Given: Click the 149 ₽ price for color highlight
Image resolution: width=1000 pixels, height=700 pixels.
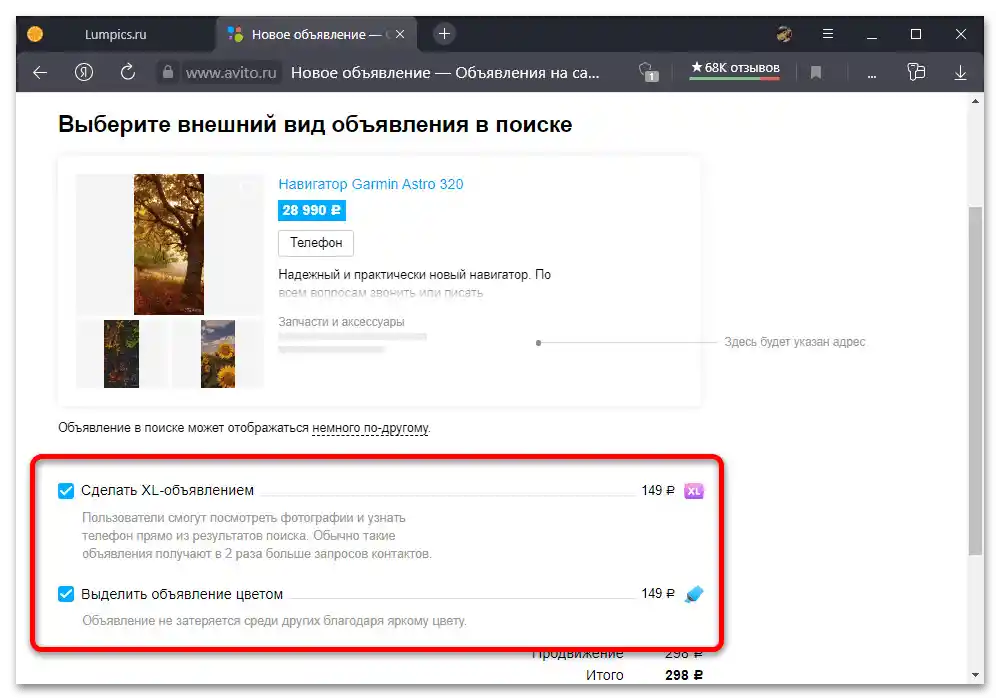Looking at the screenshot, I should [x=658, y=594].
